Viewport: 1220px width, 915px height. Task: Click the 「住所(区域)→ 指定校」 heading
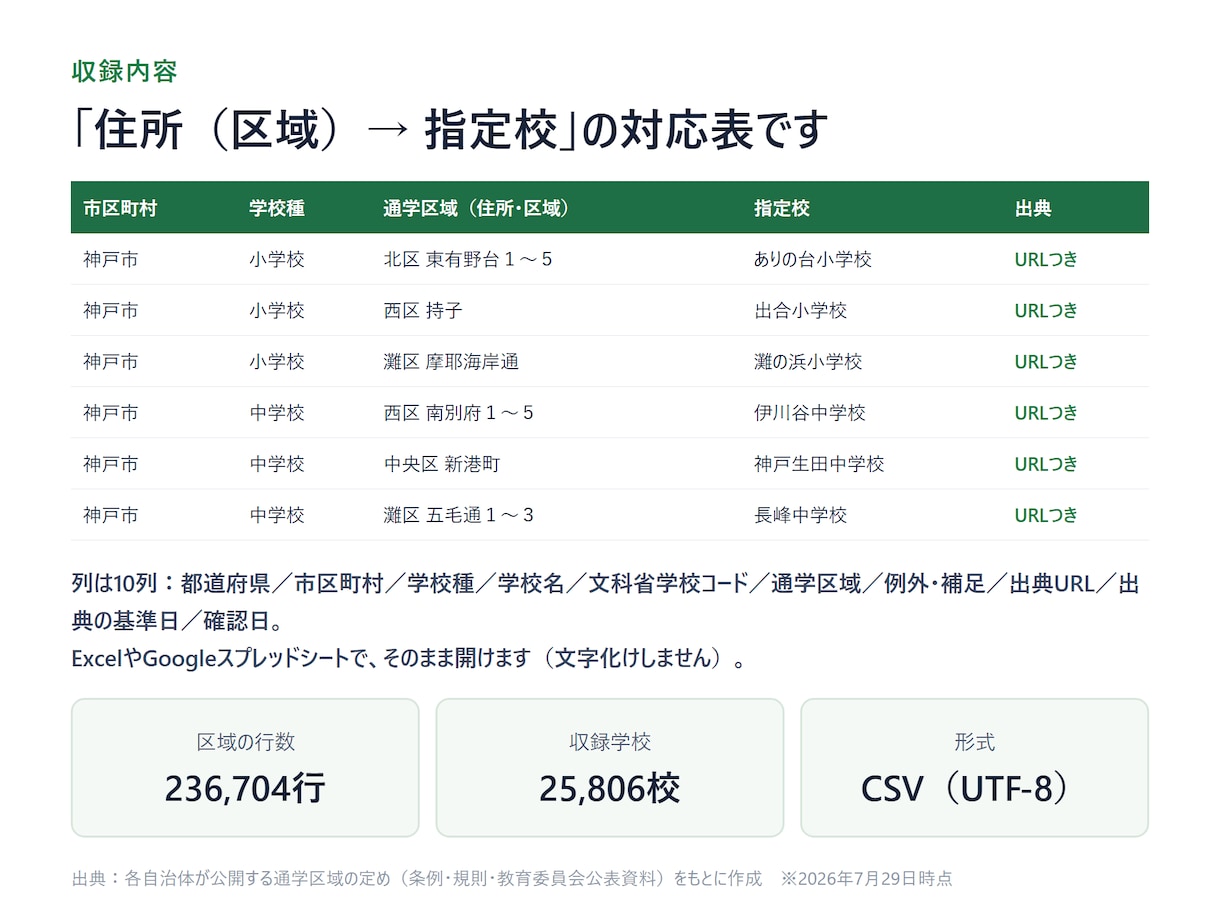click(450, 131)
